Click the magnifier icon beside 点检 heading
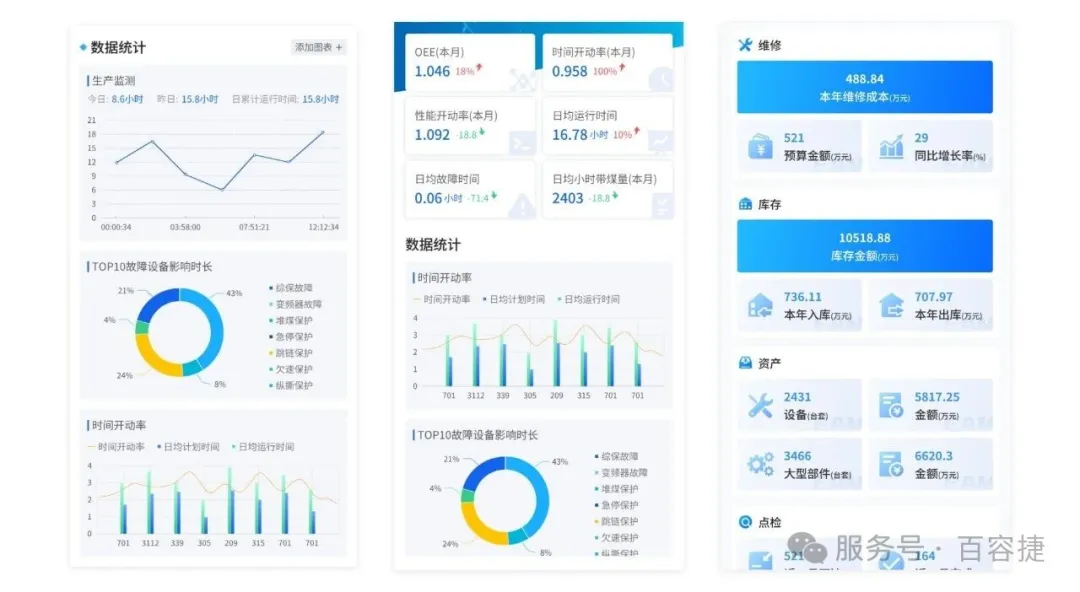Image resolution: width=1080 pixels, height=592 pixels. pyautogui.click(x=745, y=522)
